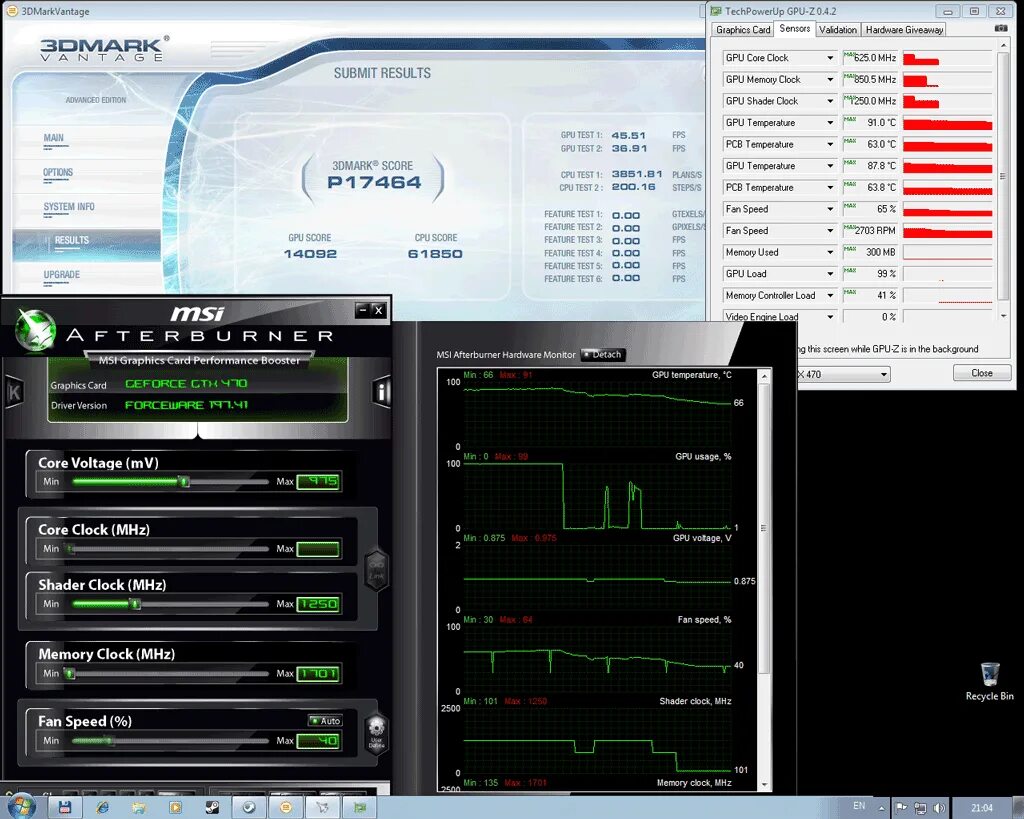Screen dimensions: 1024x819
Task: Open the Kombustor 'K' side button in Afterburner
Action: (14, 392)
